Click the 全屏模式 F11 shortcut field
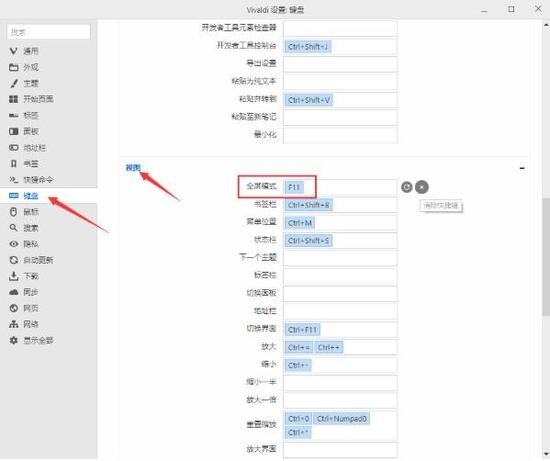550x461 pixels. click(340, 187)
